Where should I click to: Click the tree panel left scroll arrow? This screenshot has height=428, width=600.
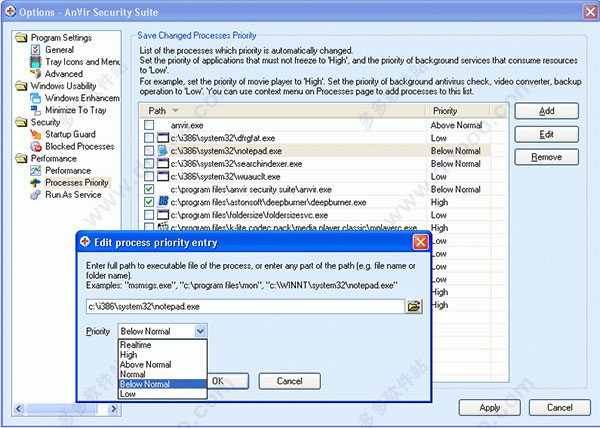pyautogui.click(x=19, y=409)
